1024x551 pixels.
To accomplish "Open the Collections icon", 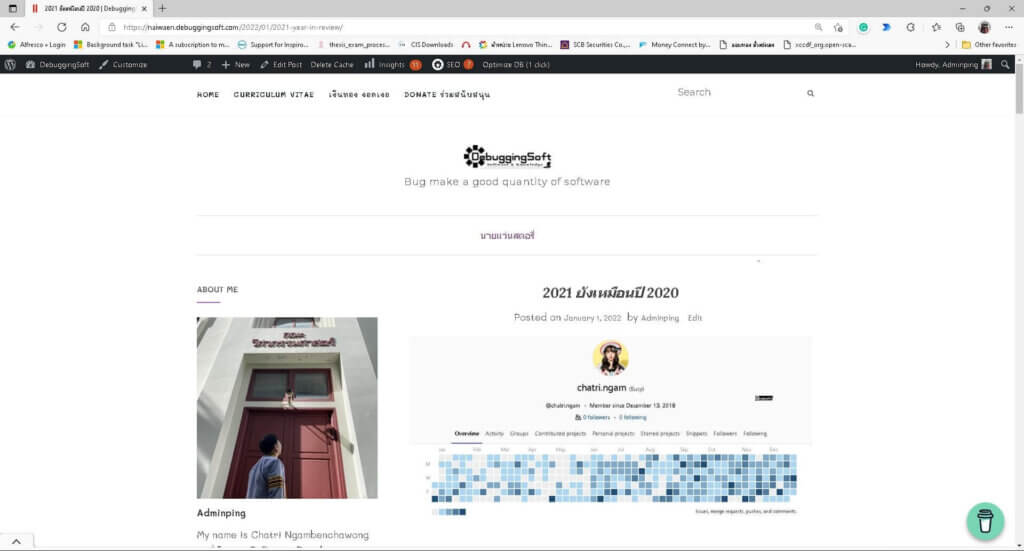I will point(960,27).
